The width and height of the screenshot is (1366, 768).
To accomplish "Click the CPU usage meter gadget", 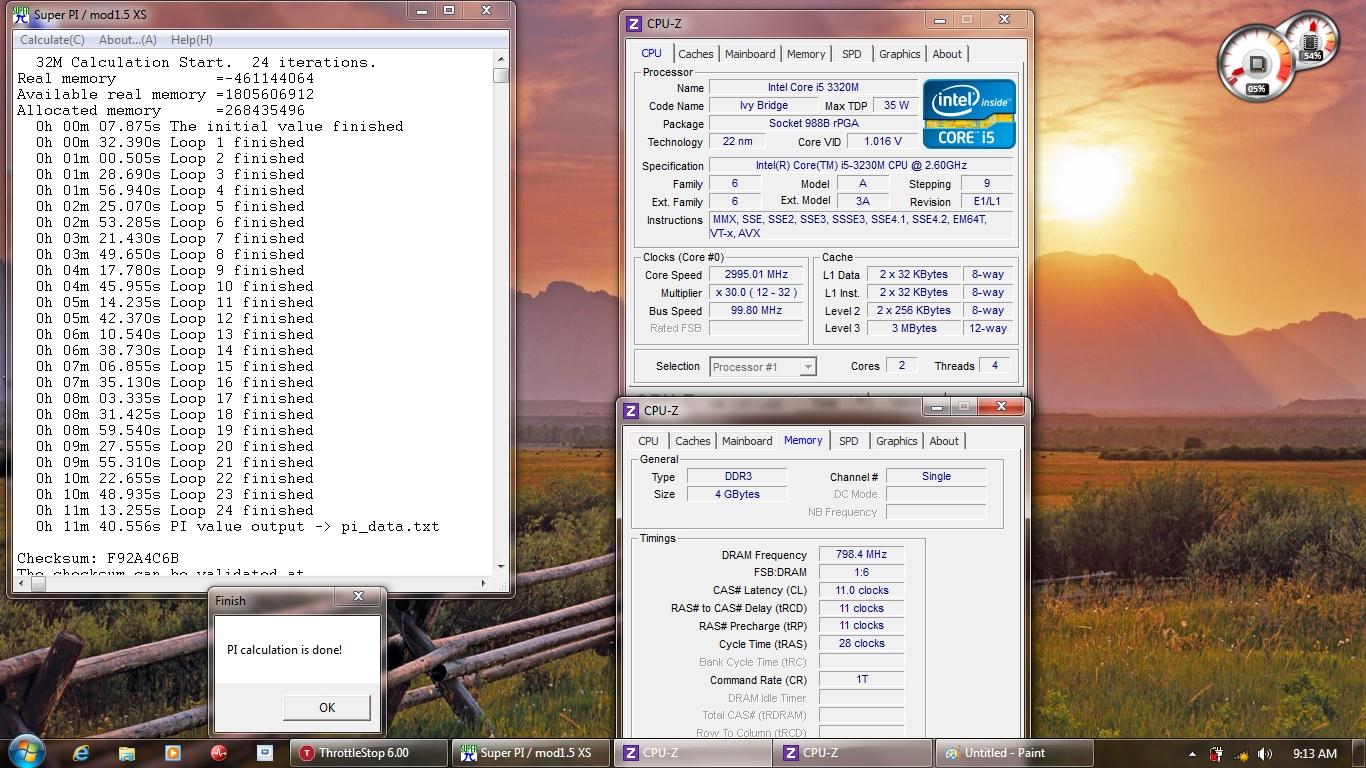I will pyautogui.click(x=1258, y=63).
